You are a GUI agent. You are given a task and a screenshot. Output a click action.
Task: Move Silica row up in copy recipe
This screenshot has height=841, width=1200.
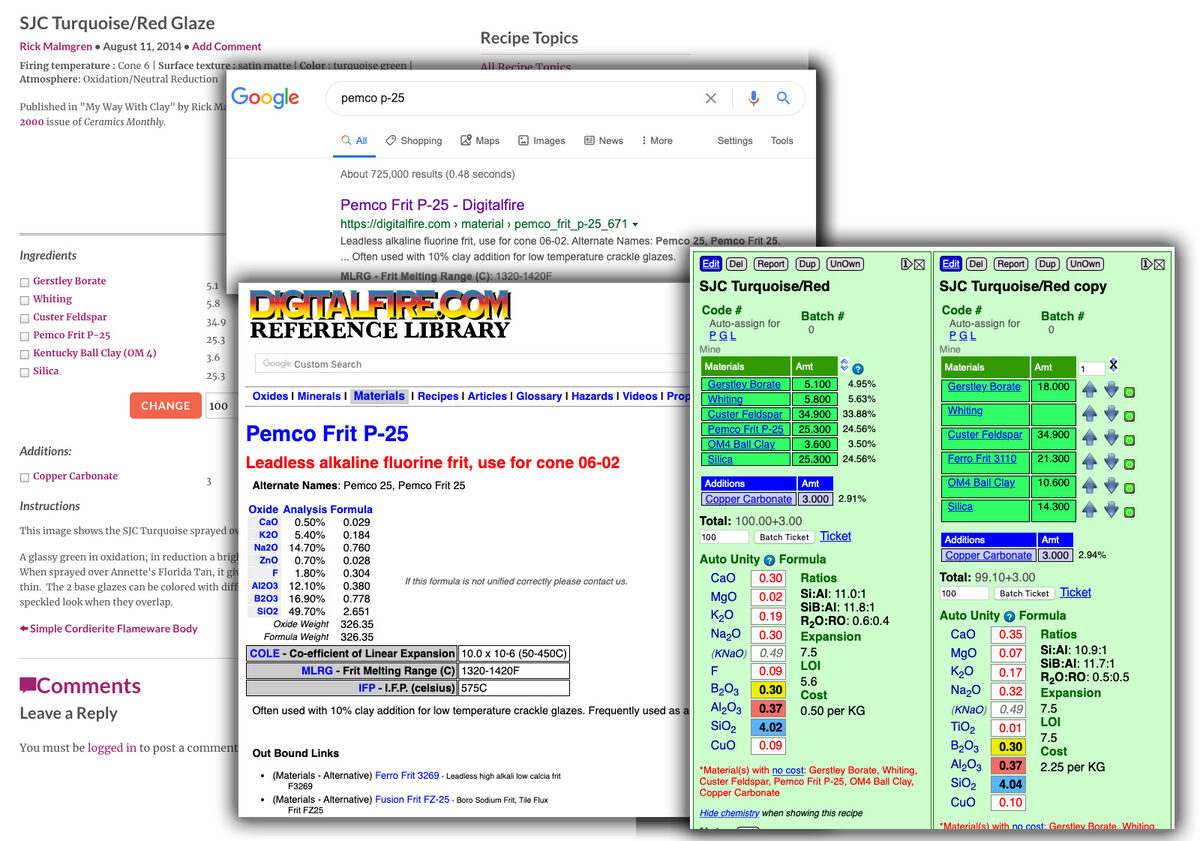pyautogui.click(x=1089, y=509)
